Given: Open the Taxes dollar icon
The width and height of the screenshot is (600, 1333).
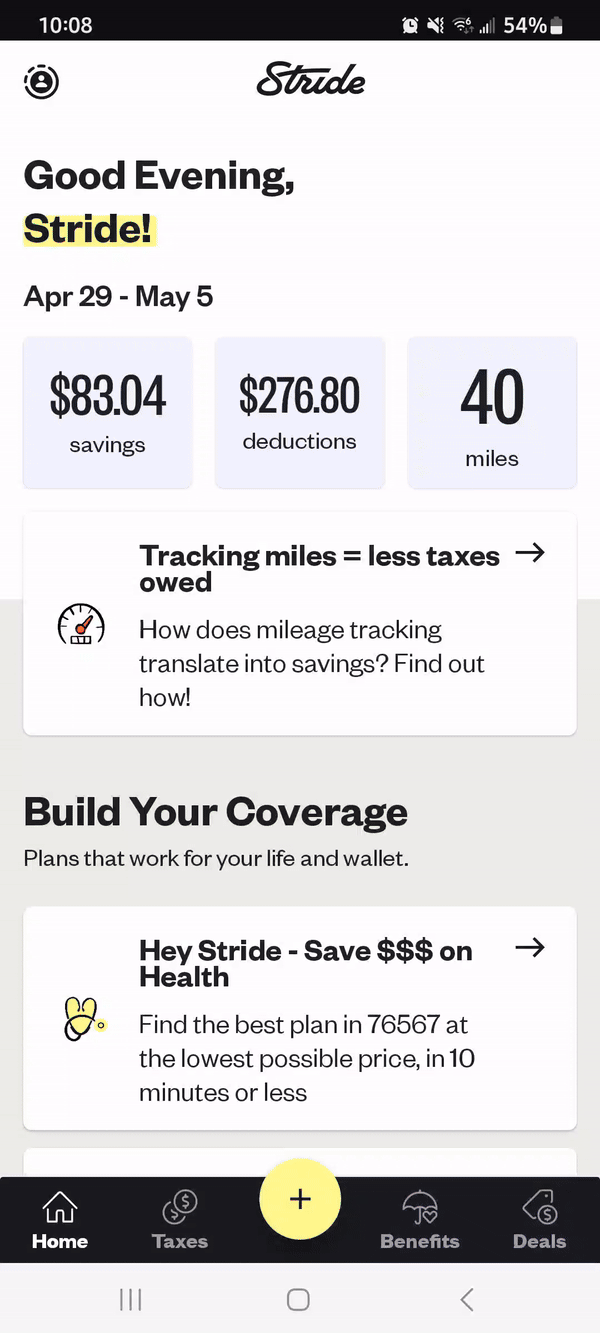Looking at the screenshot, I should (180, 1208).
